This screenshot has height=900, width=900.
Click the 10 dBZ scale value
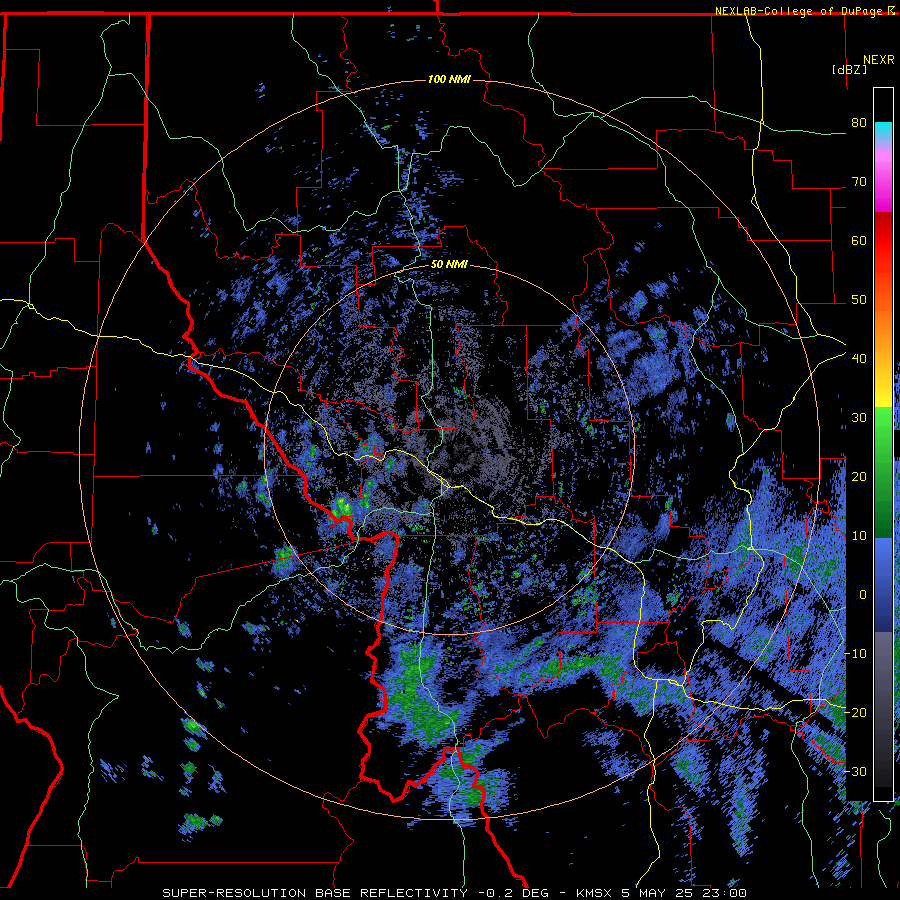coord(859,536)
